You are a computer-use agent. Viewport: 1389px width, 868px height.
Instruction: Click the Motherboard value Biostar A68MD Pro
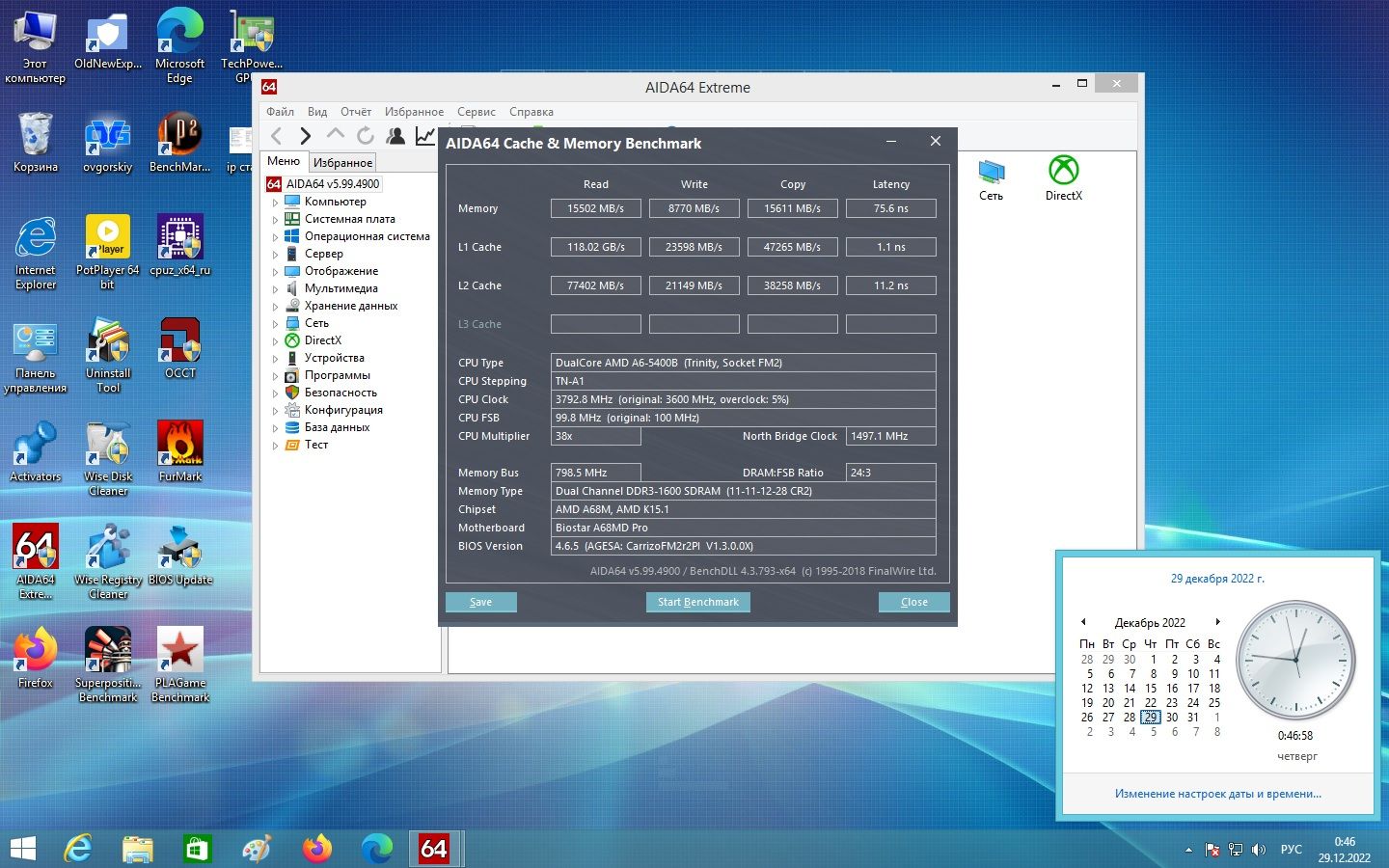[x=744, y=528]
